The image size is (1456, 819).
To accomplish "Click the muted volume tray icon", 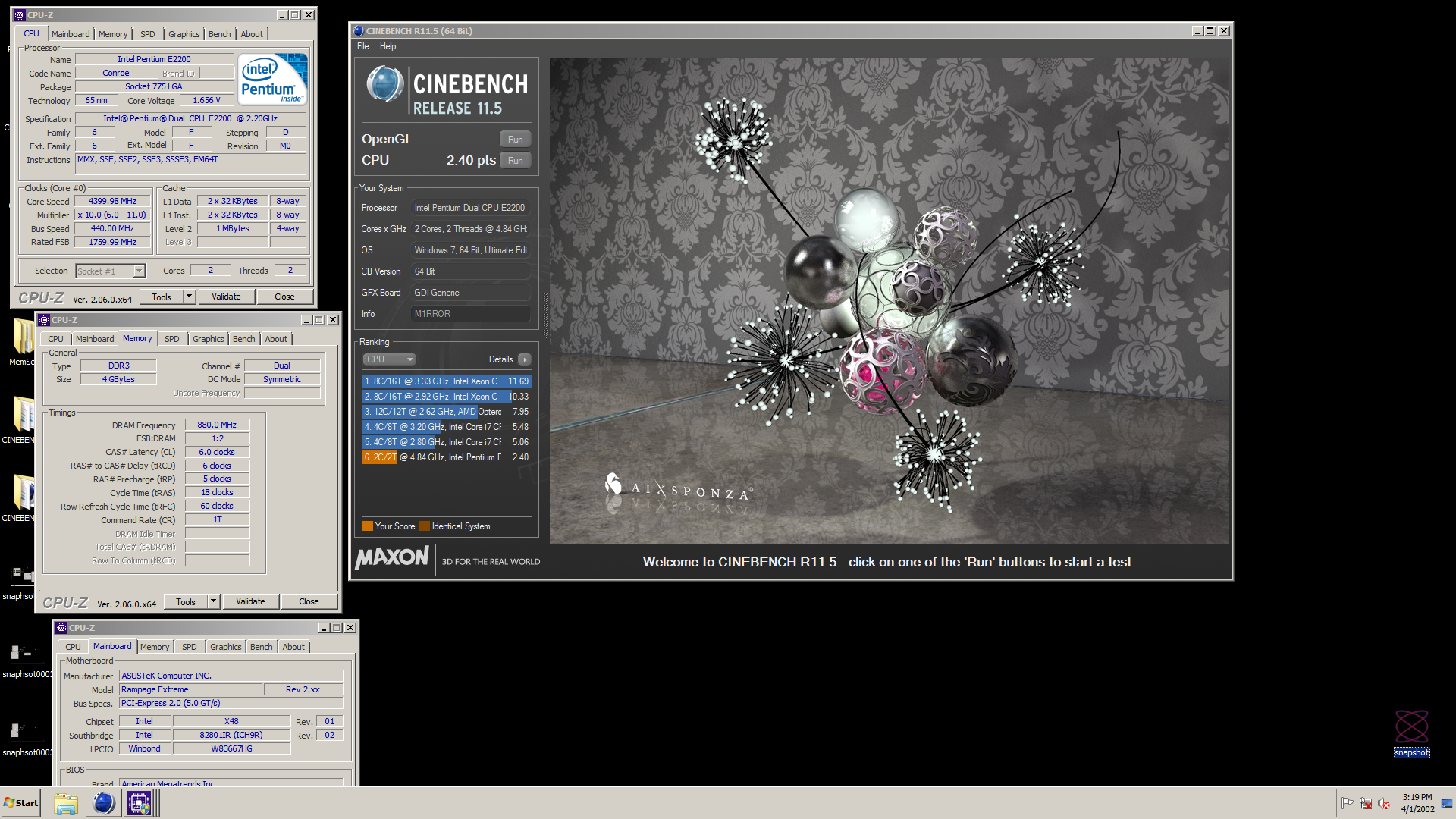I will point(1384,803).
